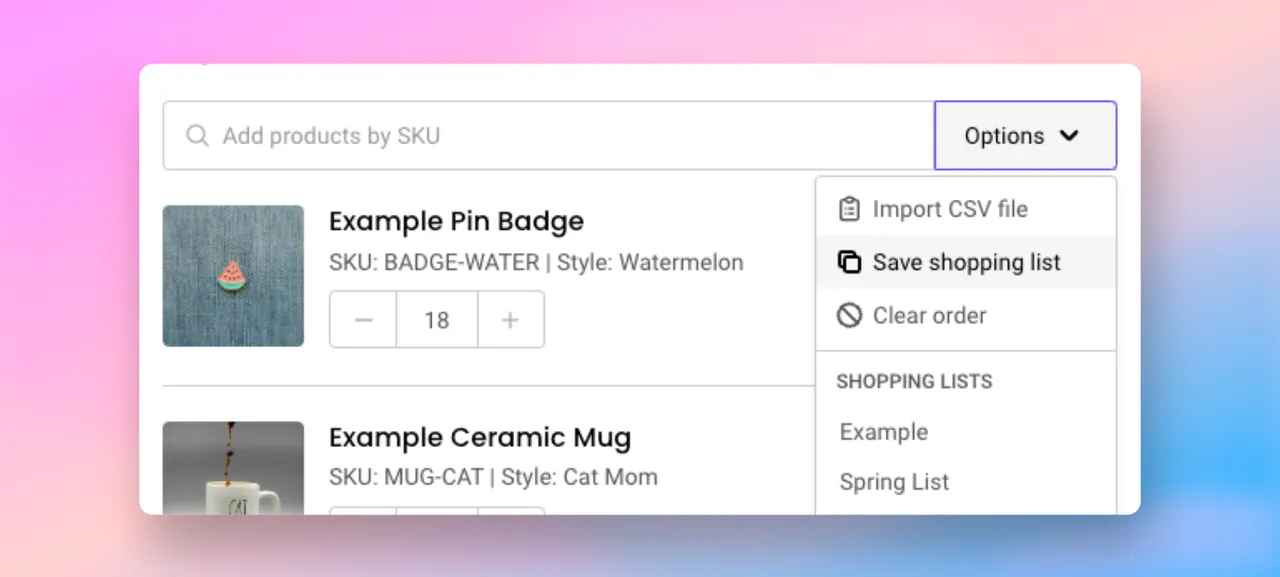
Task: Click the watermelon pin badge thumbnail
Action: [x=233, y=275]
